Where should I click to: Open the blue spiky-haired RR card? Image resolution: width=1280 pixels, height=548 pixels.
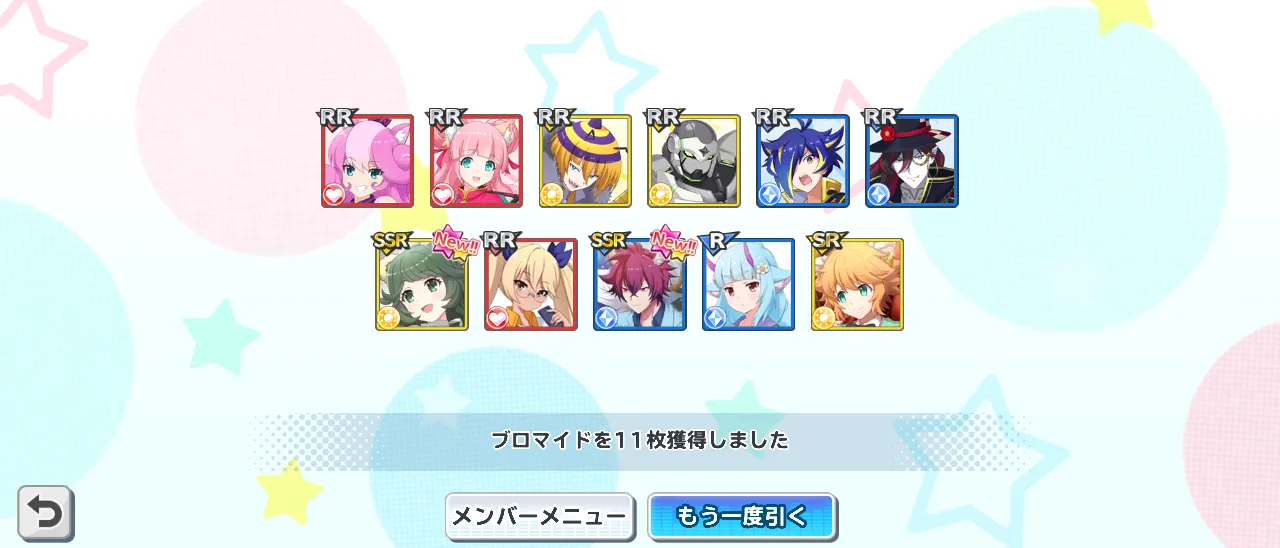pos(803,161)
